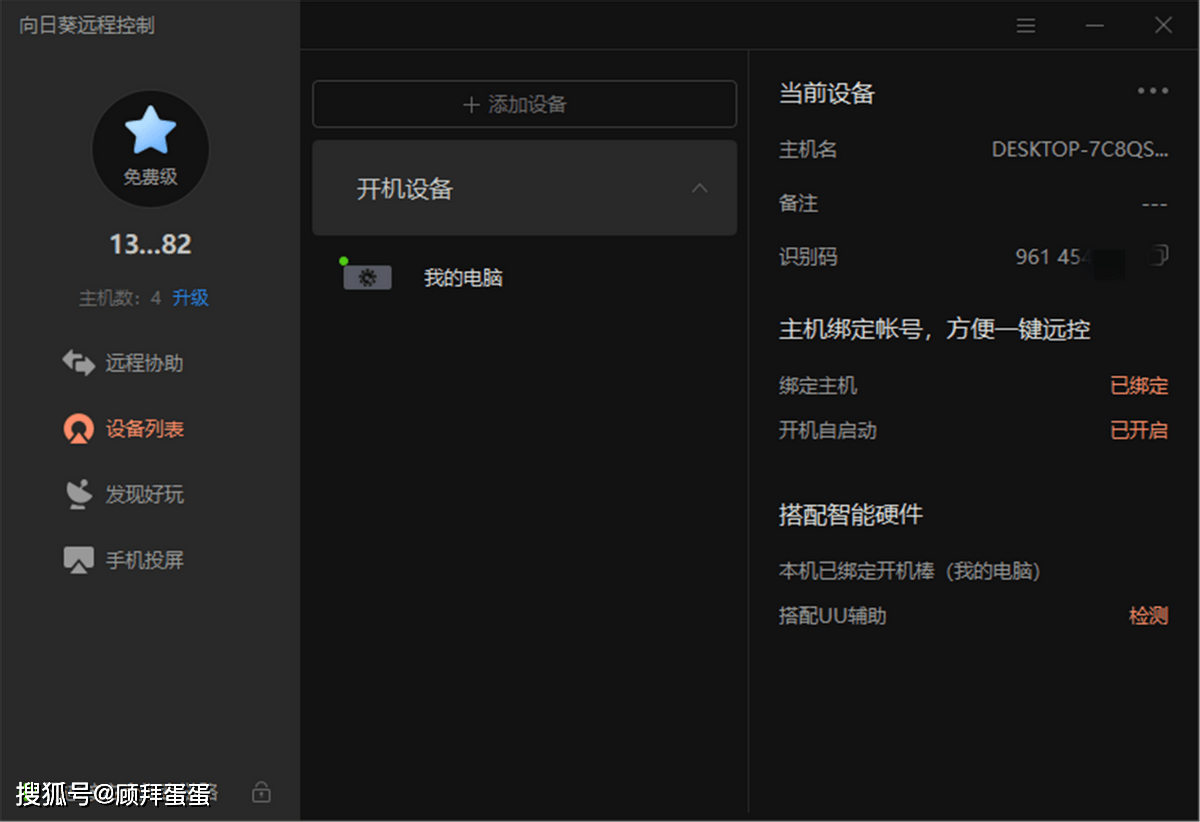Click the 手机投屏 screen cast icon
The image size is (1200, 822).
point(78,560)
